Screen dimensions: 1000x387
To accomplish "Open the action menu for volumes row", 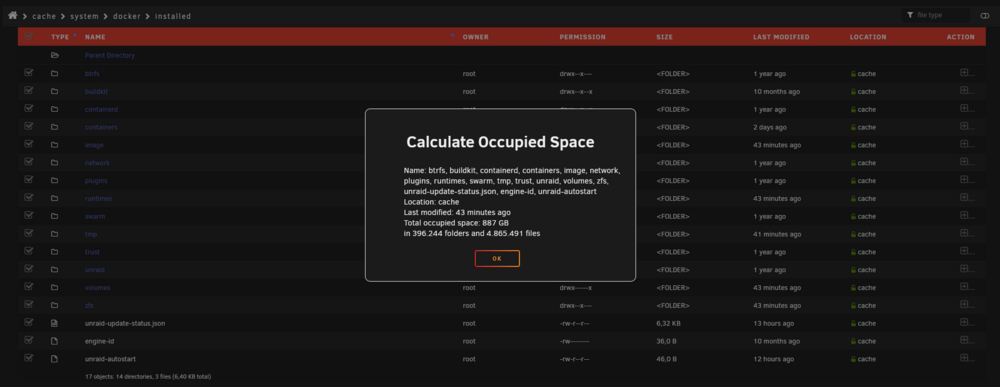I will [967, 288].
